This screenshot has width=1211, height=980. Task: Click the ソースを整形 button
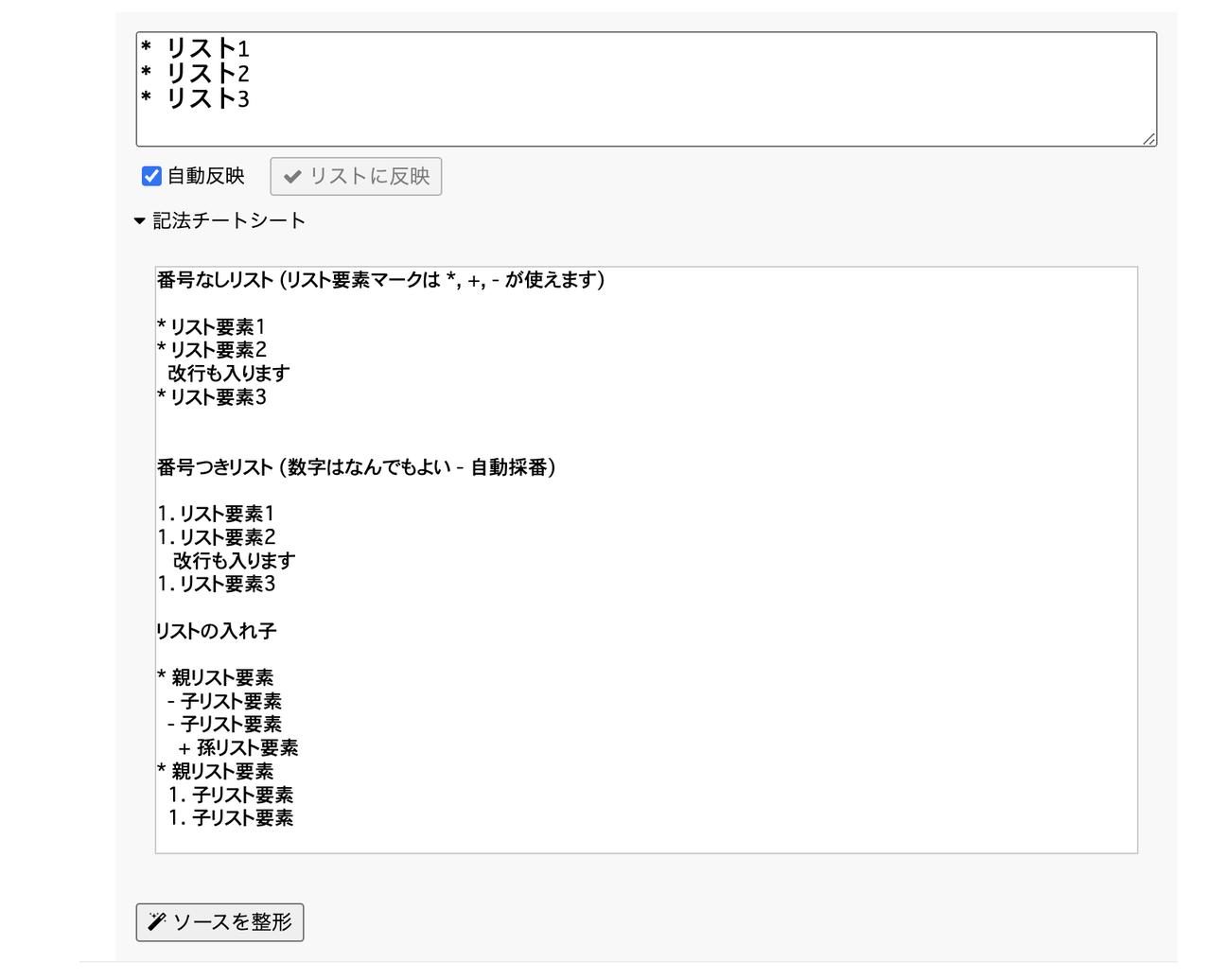(219, 922)
